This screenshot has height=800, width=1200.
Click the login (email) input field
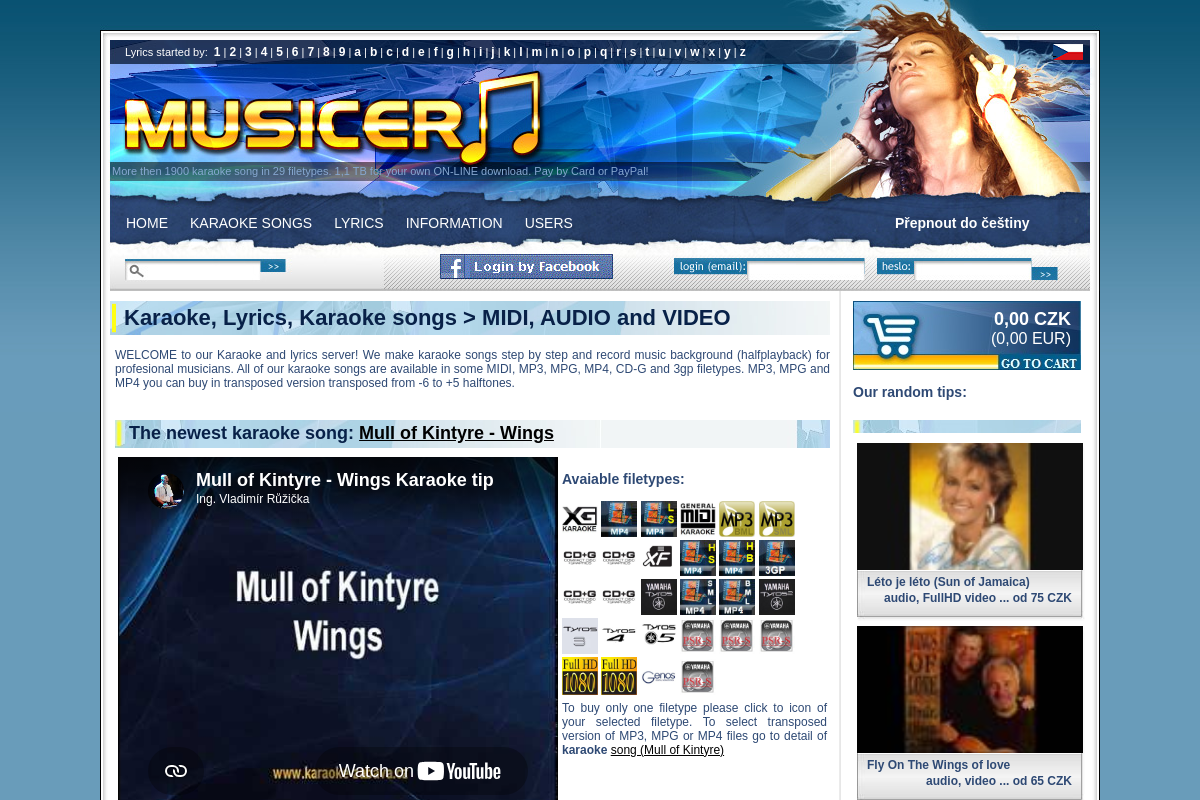(806, 270)
